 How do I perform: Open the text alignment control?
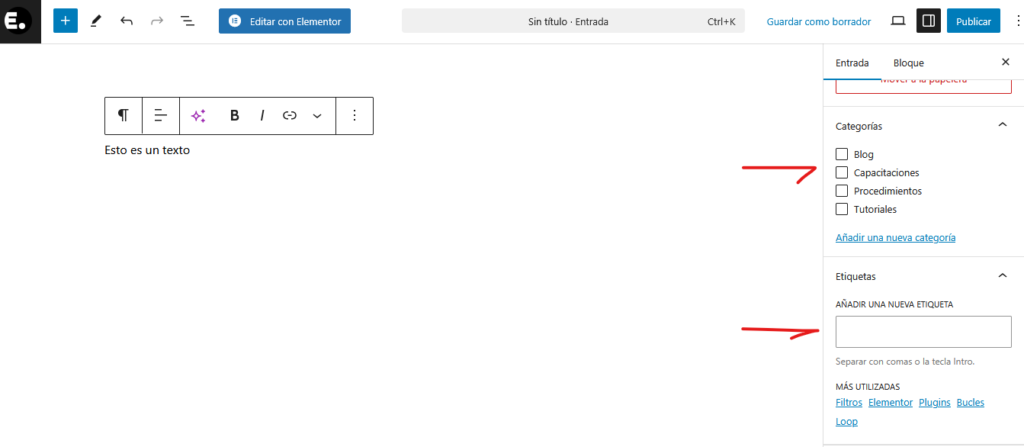click(x=160, y=115)
